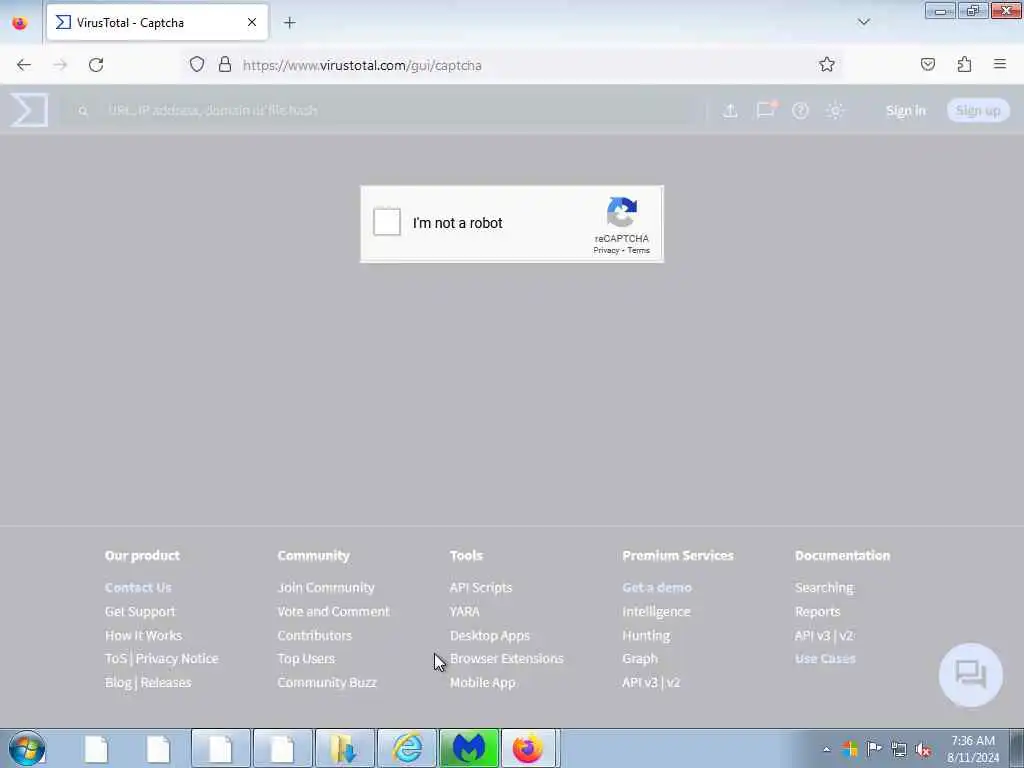Open the Firefox extensions puzzle icon
1024x768 pixels.
964,64
